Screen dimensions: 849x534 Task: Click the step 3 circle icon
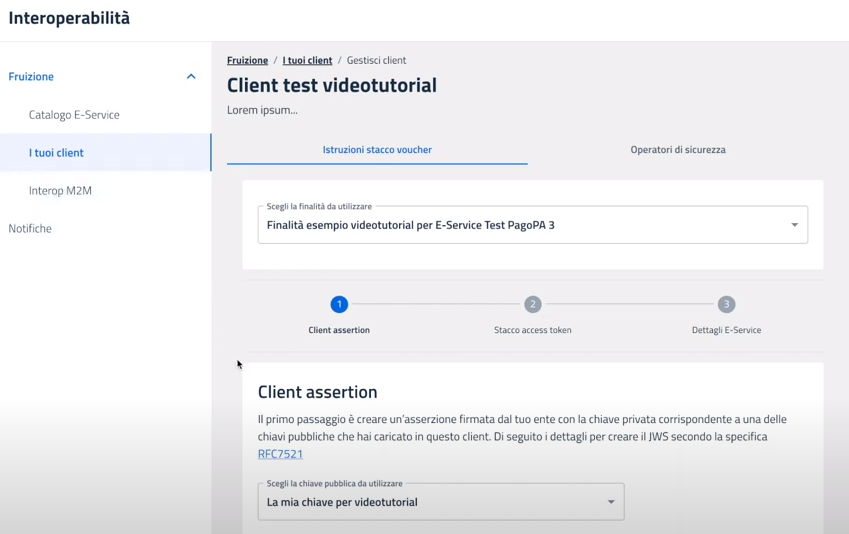pyautogui.click(x=726, y=304)
